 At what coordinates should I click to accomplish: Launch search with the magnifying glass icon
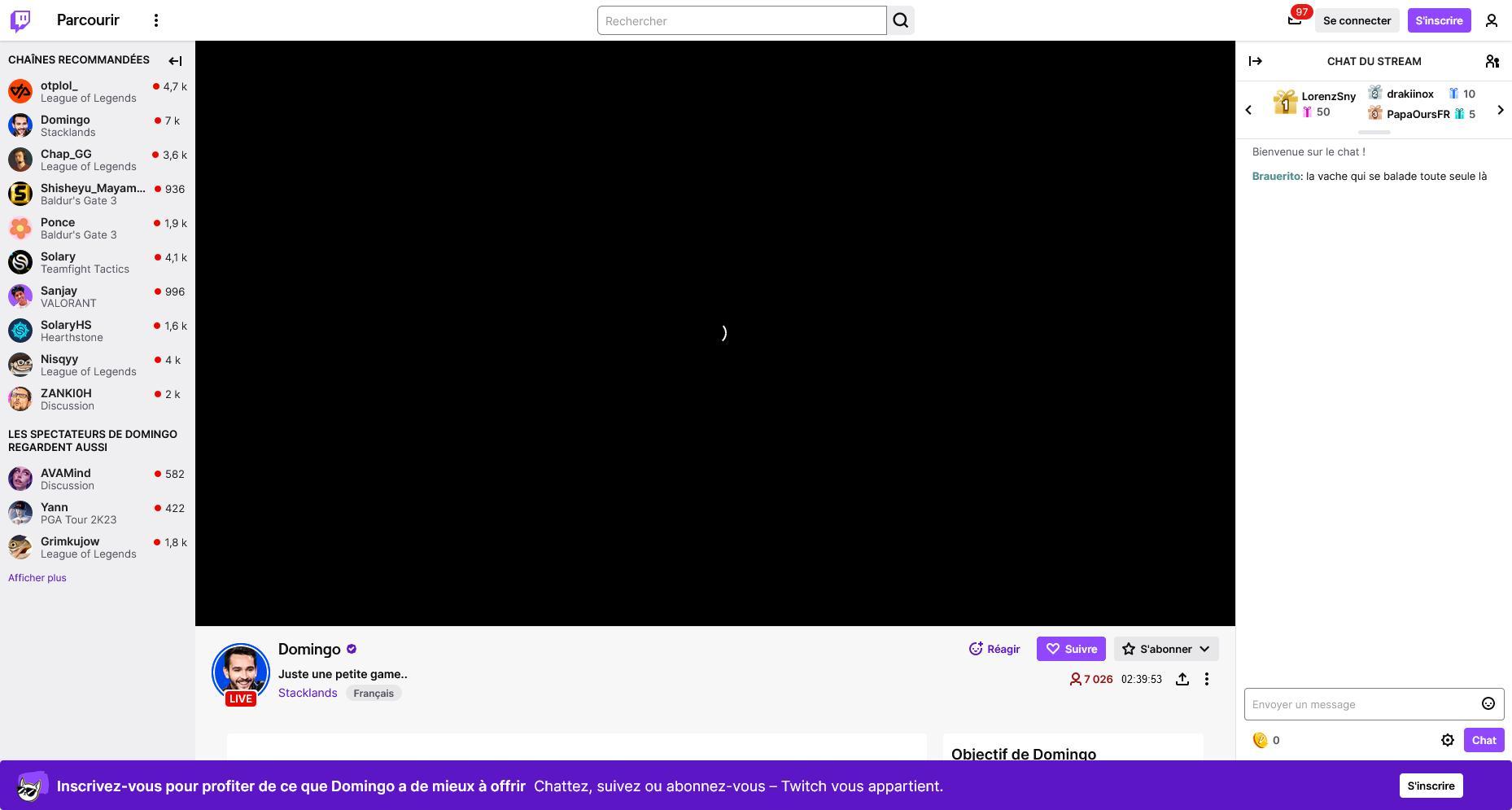[x=900, y=20]
